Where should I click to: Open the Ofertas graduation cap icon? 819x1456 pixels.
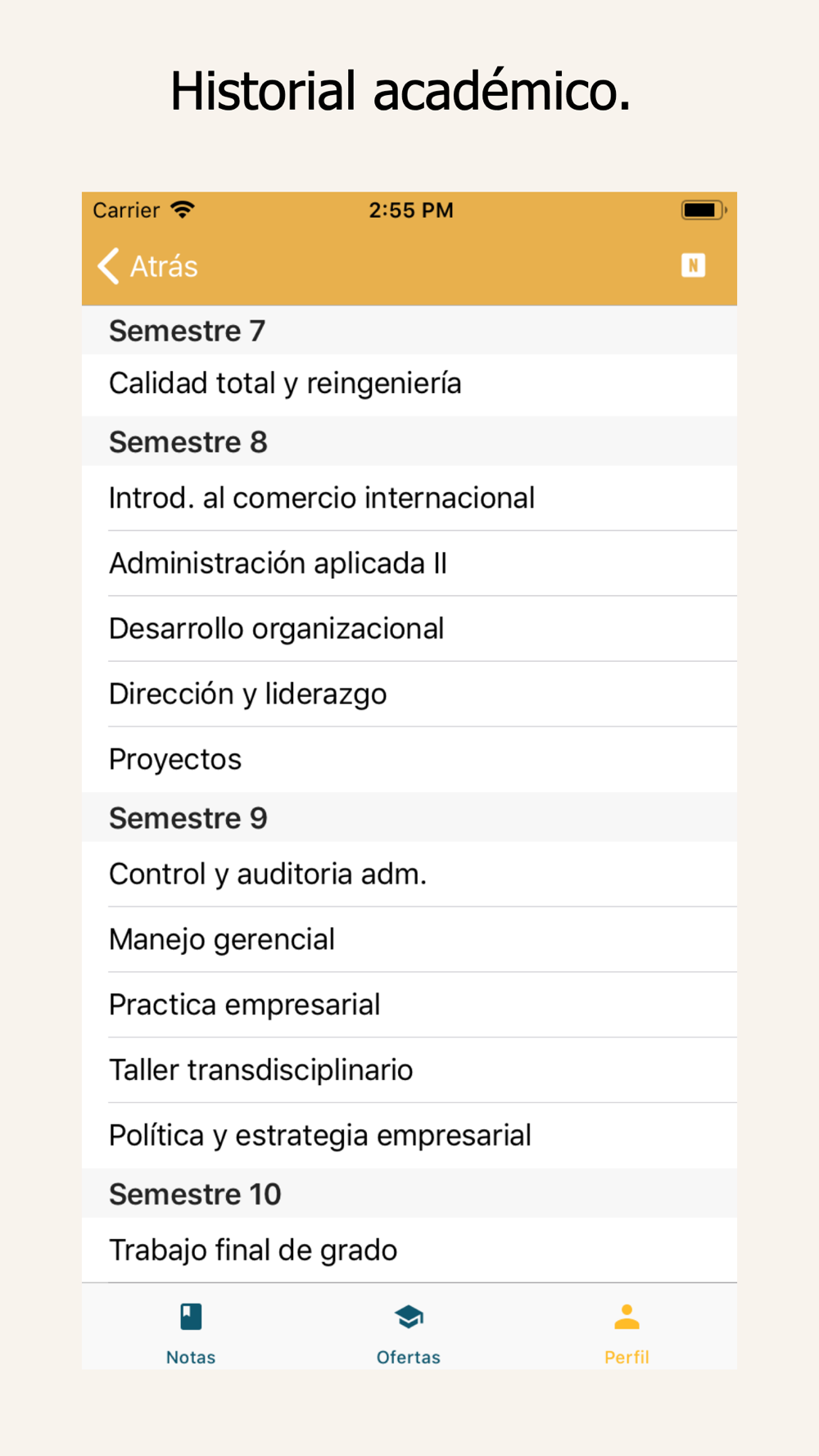[x=409, y=1317]
